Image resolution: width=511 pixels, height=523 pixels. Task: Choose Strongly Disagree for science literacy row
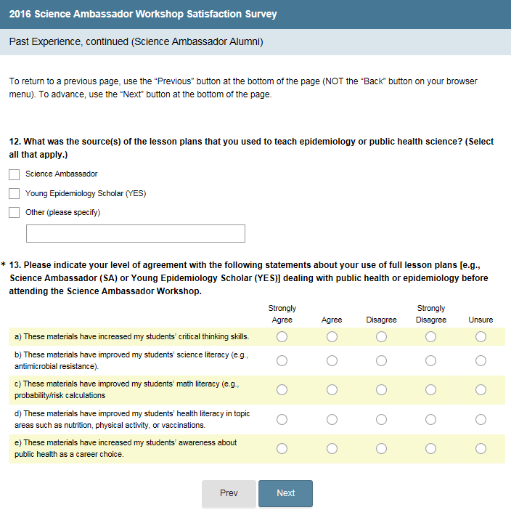point(431,361)
